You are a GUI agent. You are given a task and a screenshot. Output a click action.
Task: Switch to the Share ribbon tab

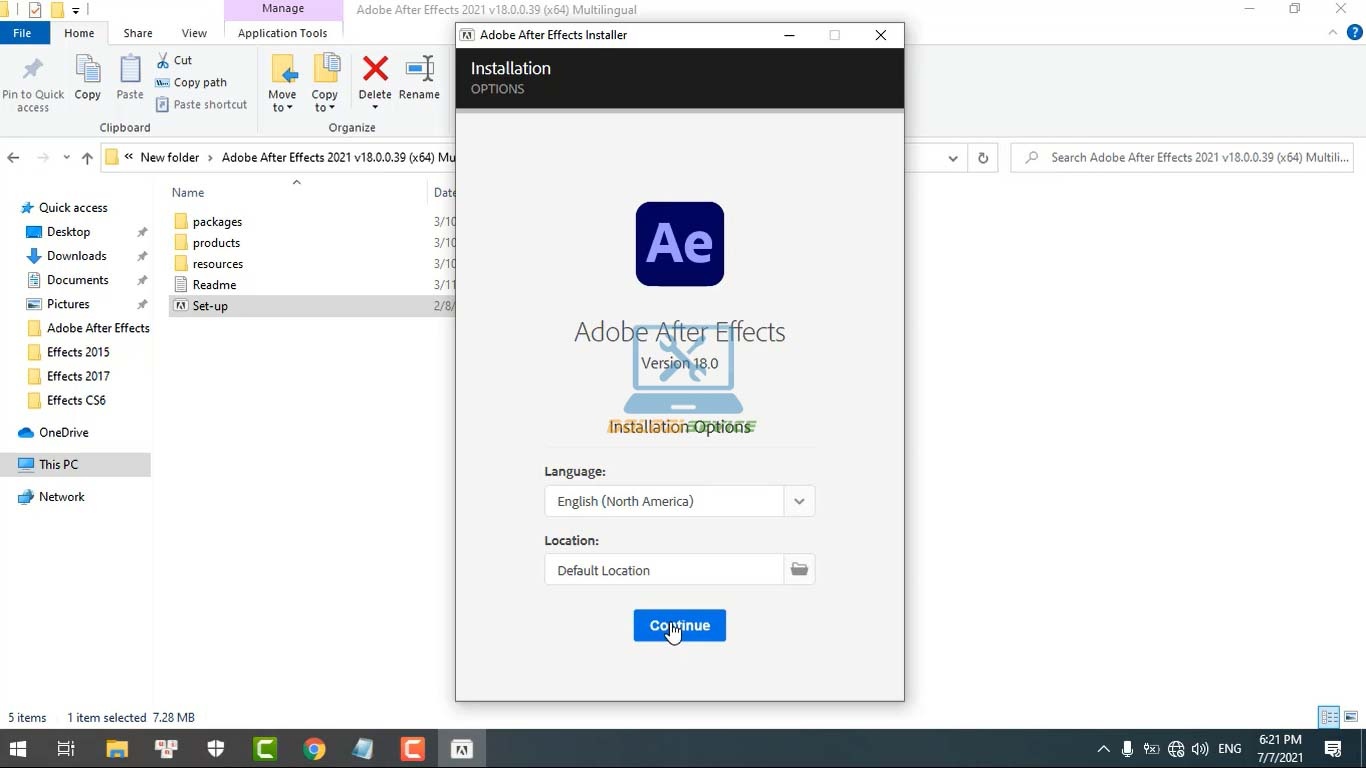pos(138,33)
